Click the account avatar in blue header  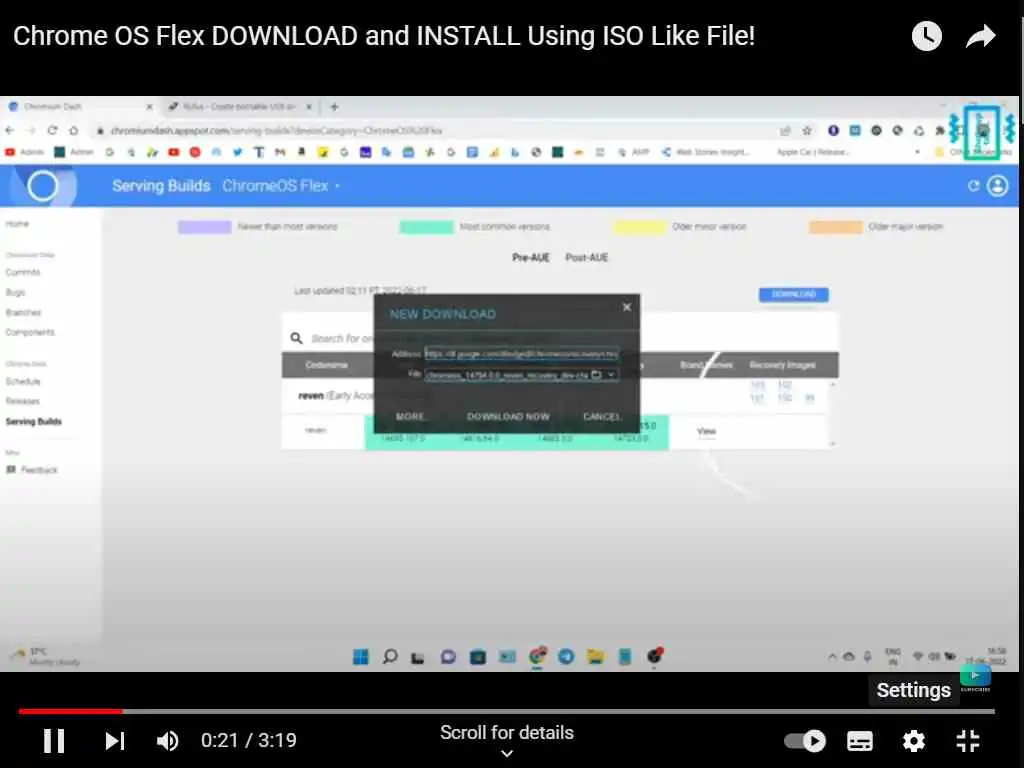(x=997, y=186)
